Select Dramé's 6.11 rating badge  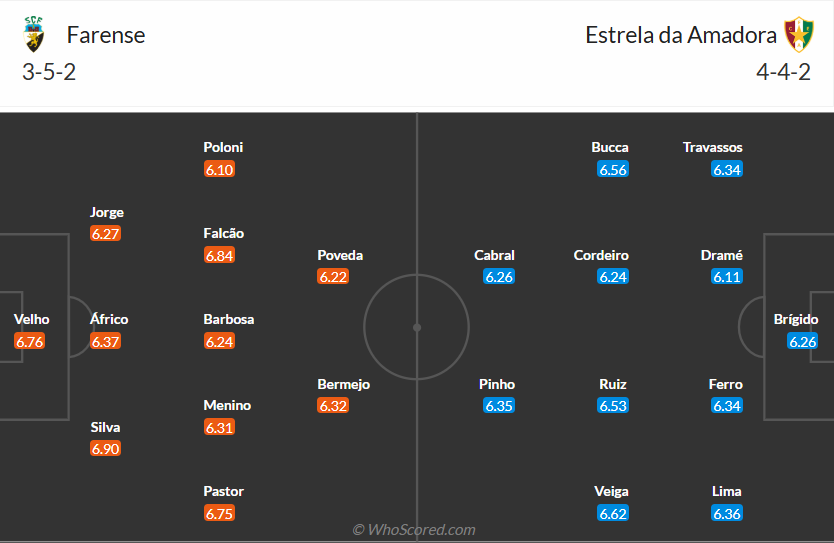tap(727, 277)
